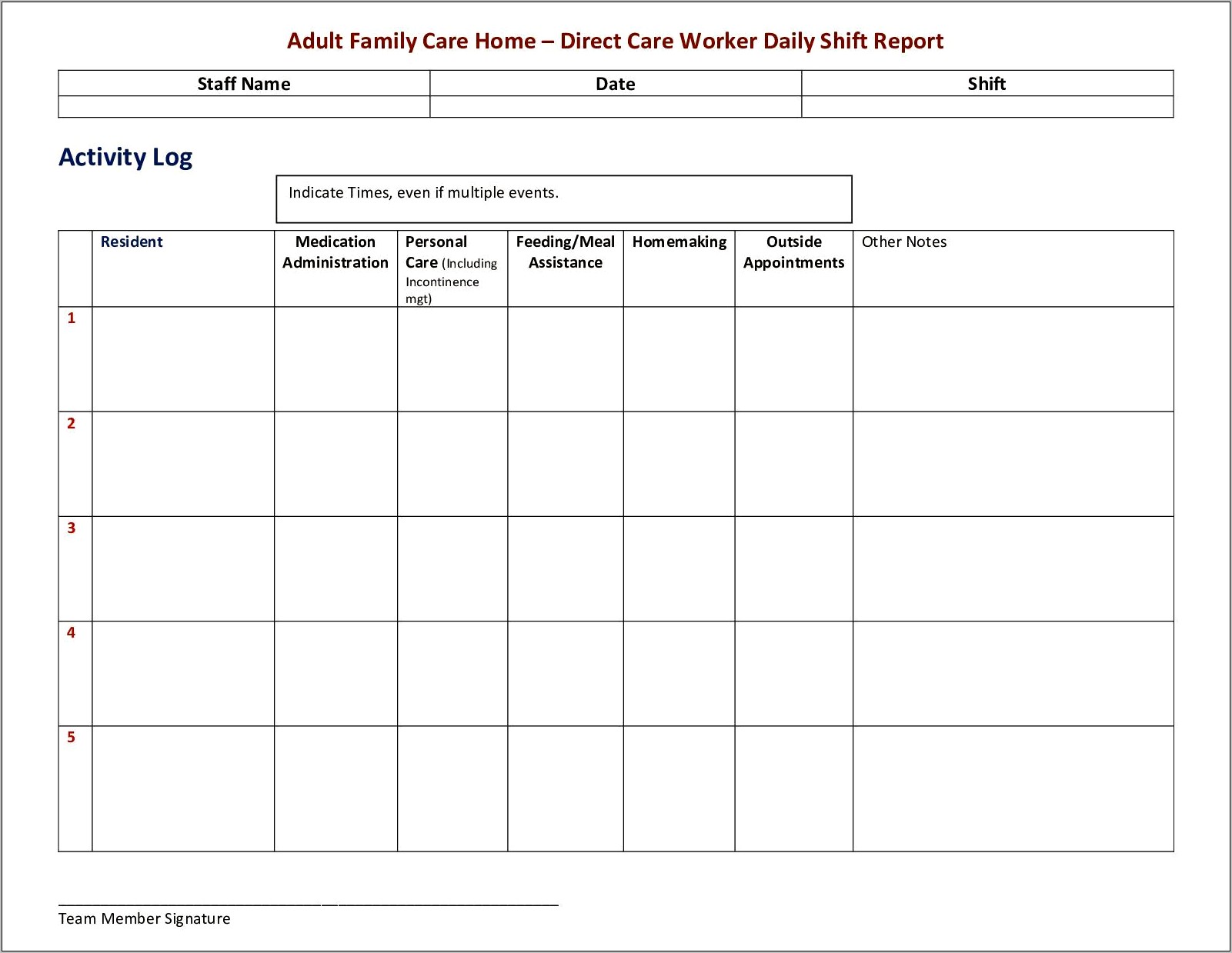Click row number 1
1232x953 pixels.
tap(72, 318)
